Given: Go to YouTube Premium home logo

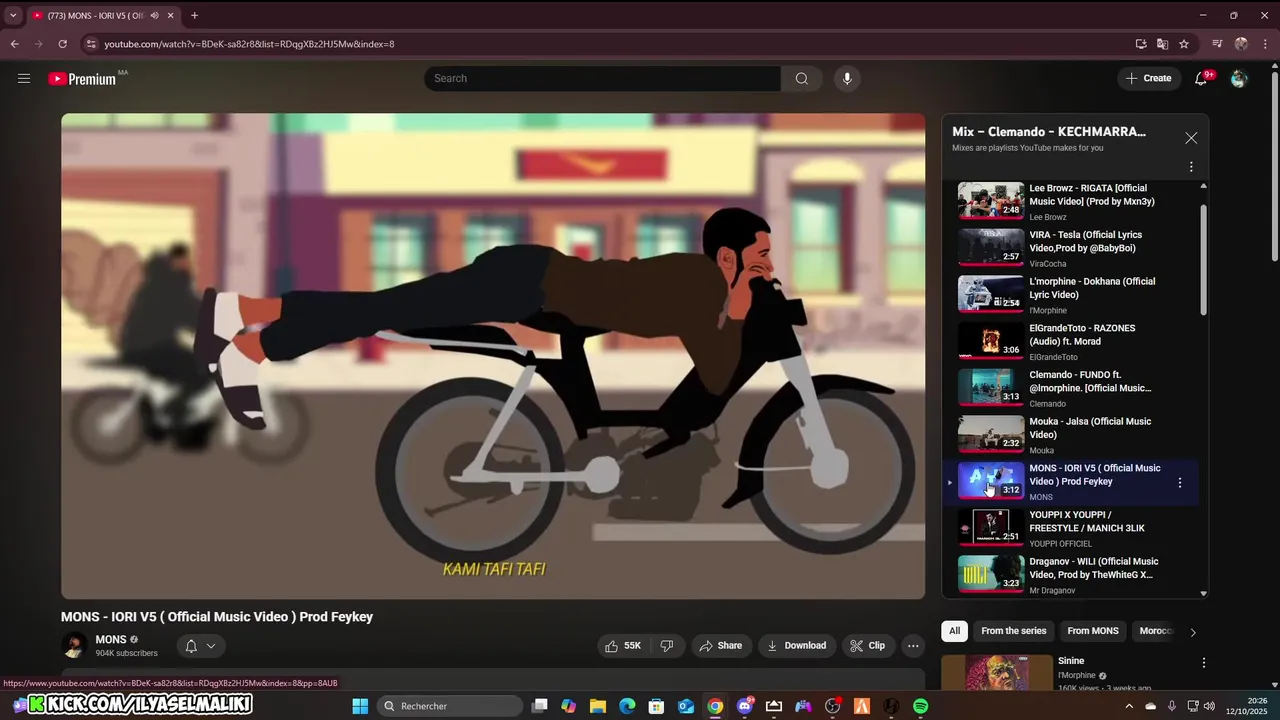Looking at the screenshot, I should click(x=82, y=79).
